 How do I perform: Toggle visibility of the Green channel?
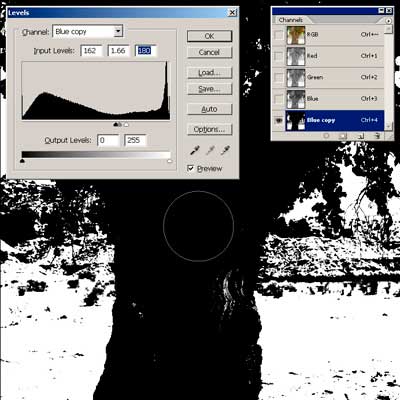(x=279, y=77)
